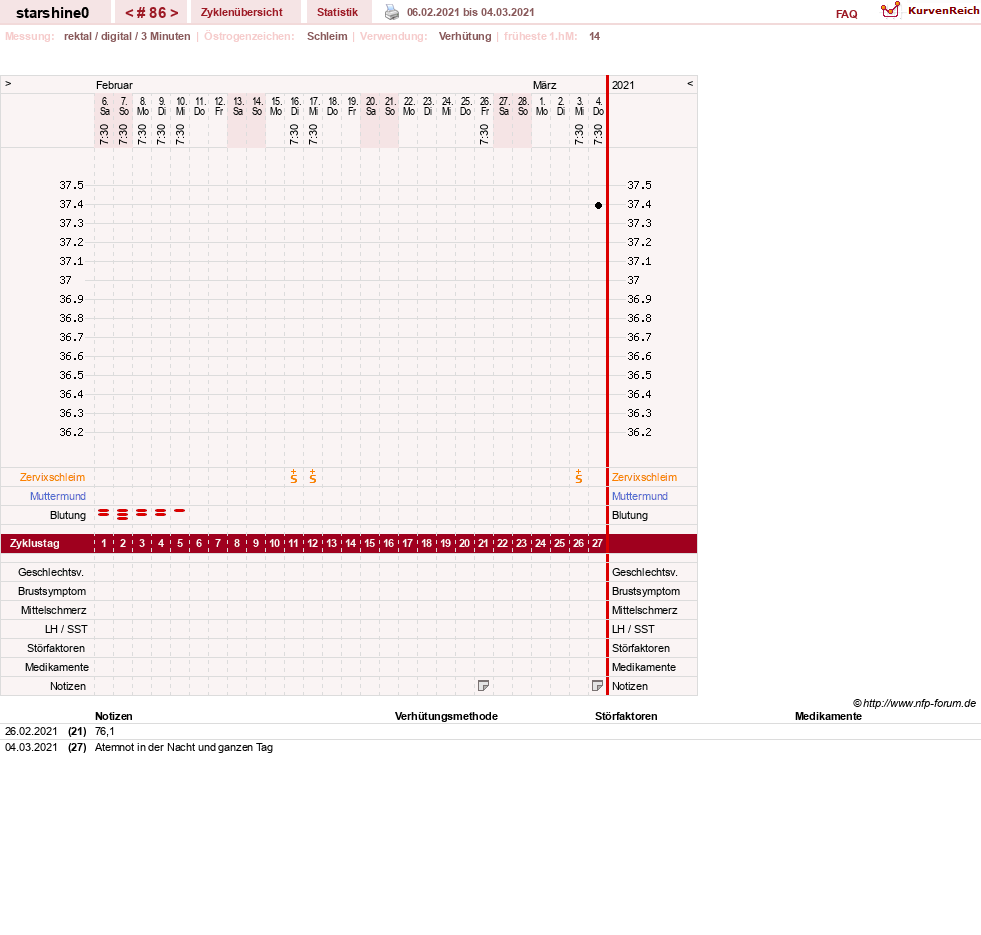This screenshot has height=935, width=981.
Task: Click the left Mittelschmerz row label
Action: [x=53, y=610]
